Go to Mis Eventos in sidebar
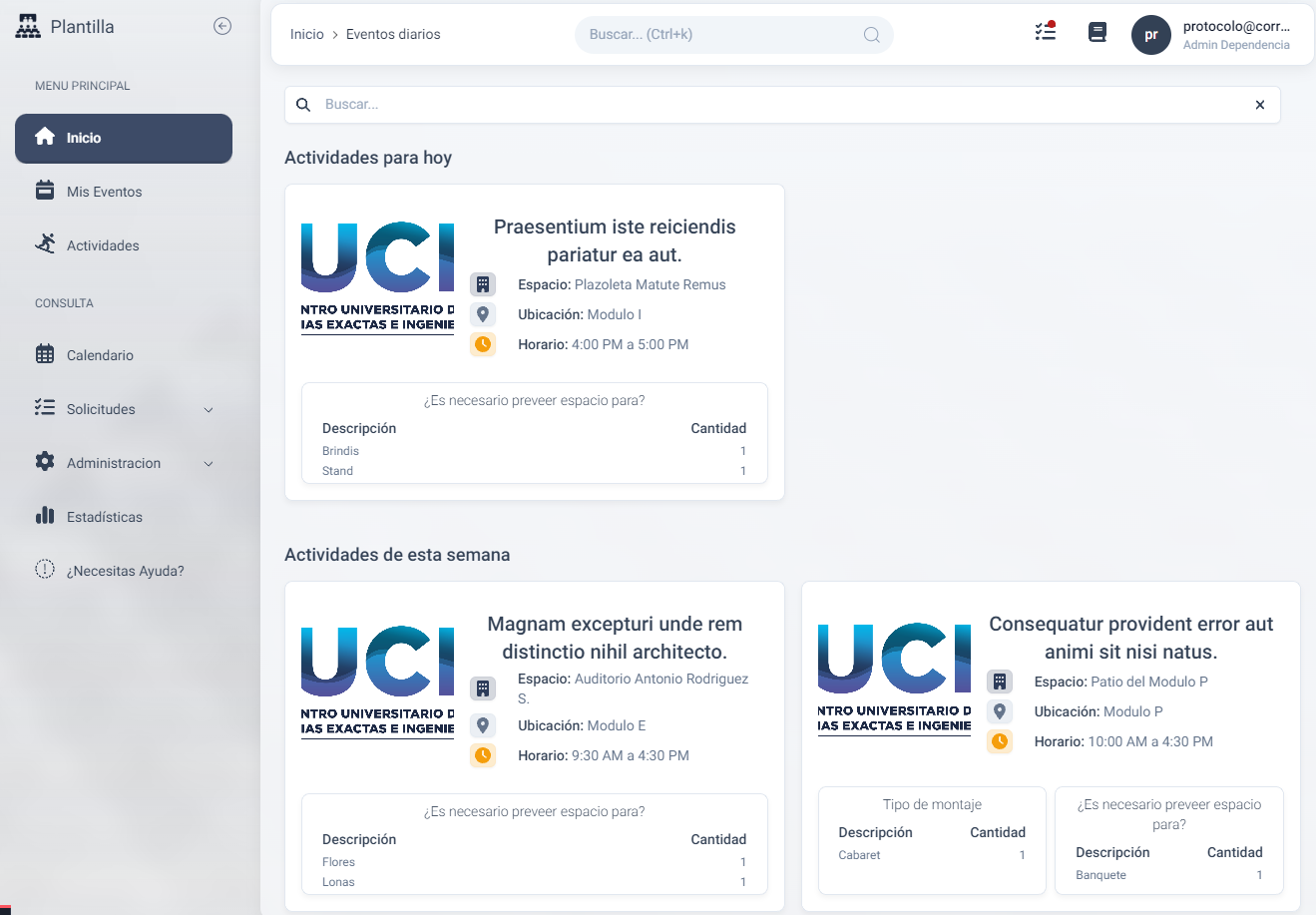This screenshot has height=915, width=1316. 104,192
